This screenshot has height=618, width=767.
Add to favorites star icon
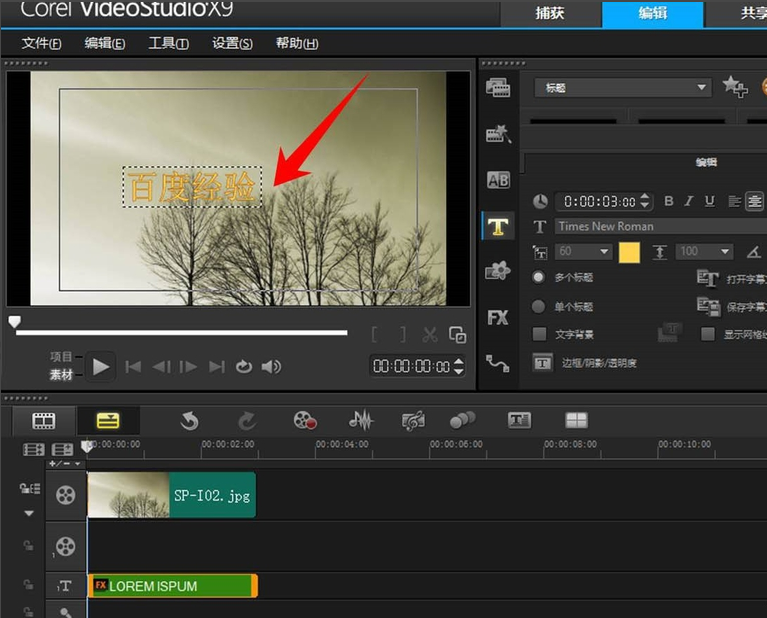click(735, 87)
